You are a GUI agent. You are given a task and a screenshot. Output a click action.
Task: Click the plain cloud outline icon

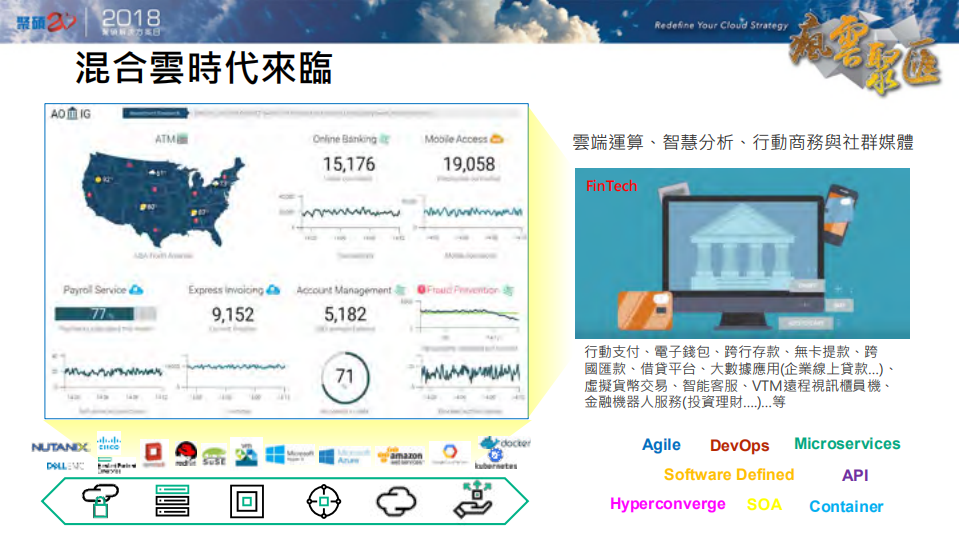tap(396, 502)
